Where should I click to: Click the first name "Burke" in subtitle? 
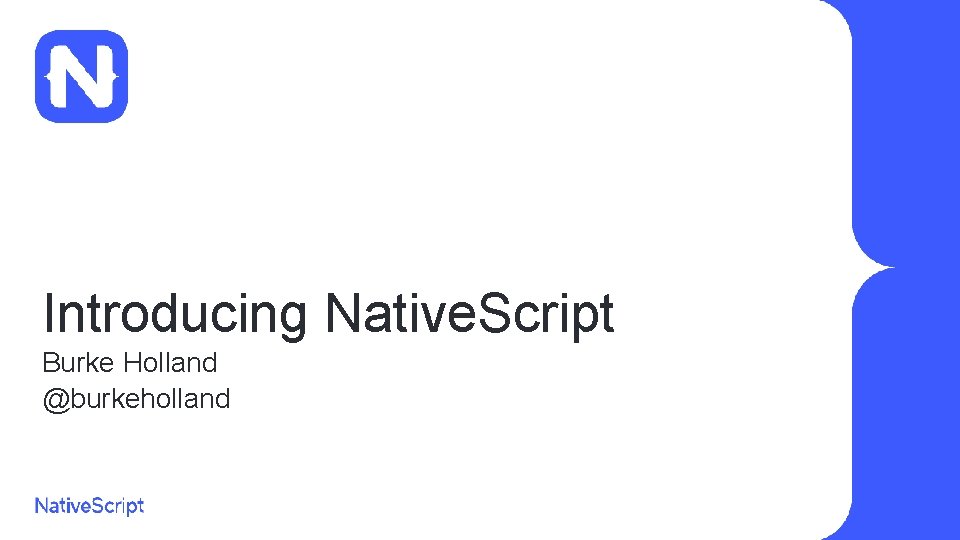coord(78,362)
